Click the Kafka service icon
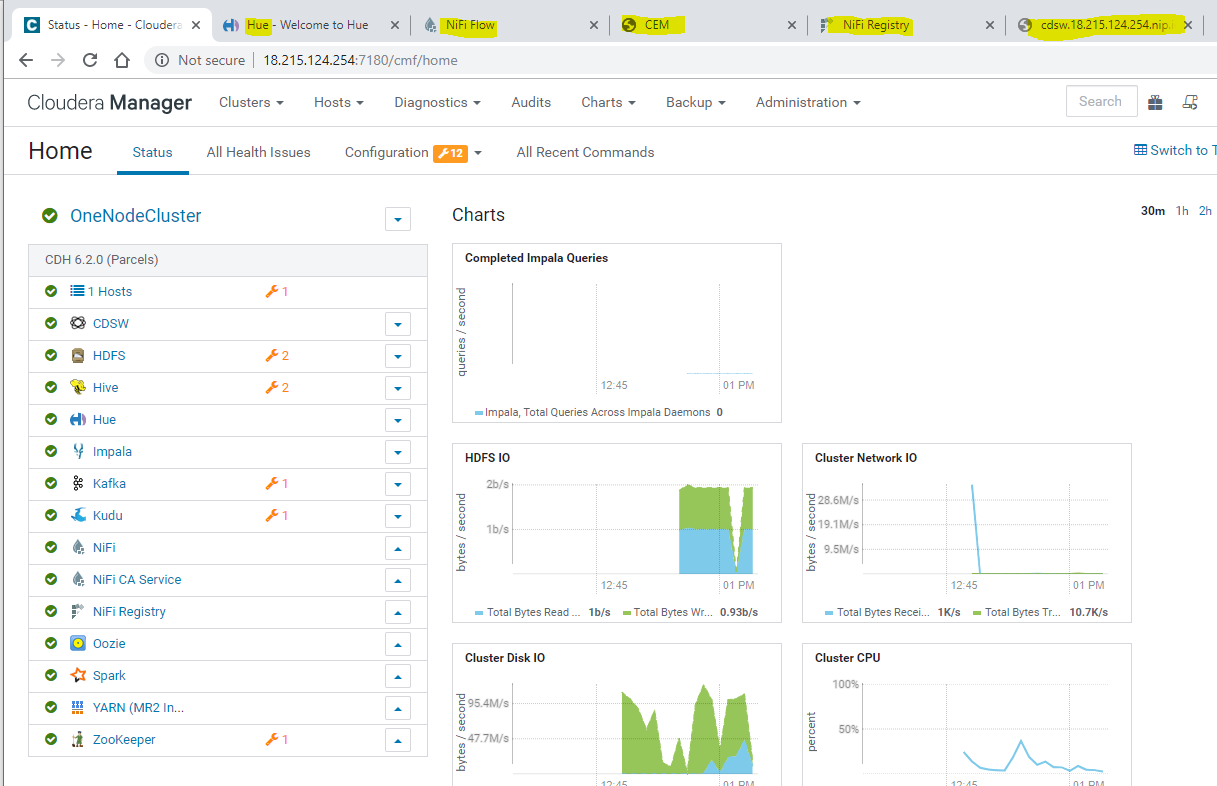The image size is (1217, 786). [x=78, y=483]
